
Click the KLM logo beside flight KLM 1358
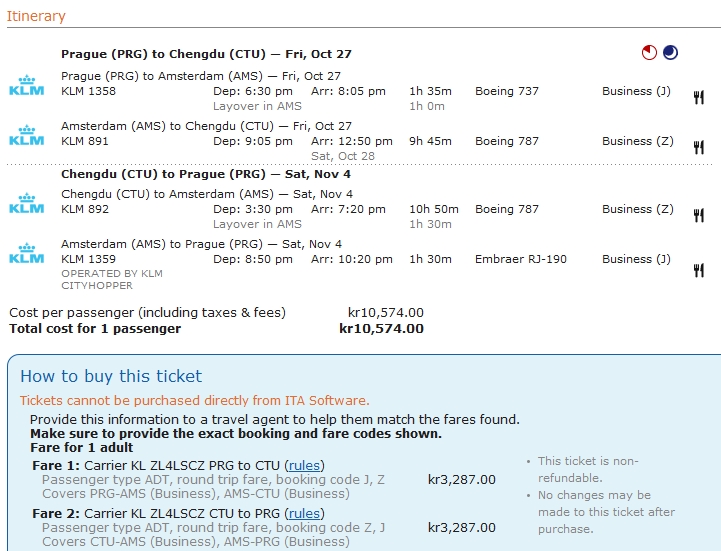27,85
